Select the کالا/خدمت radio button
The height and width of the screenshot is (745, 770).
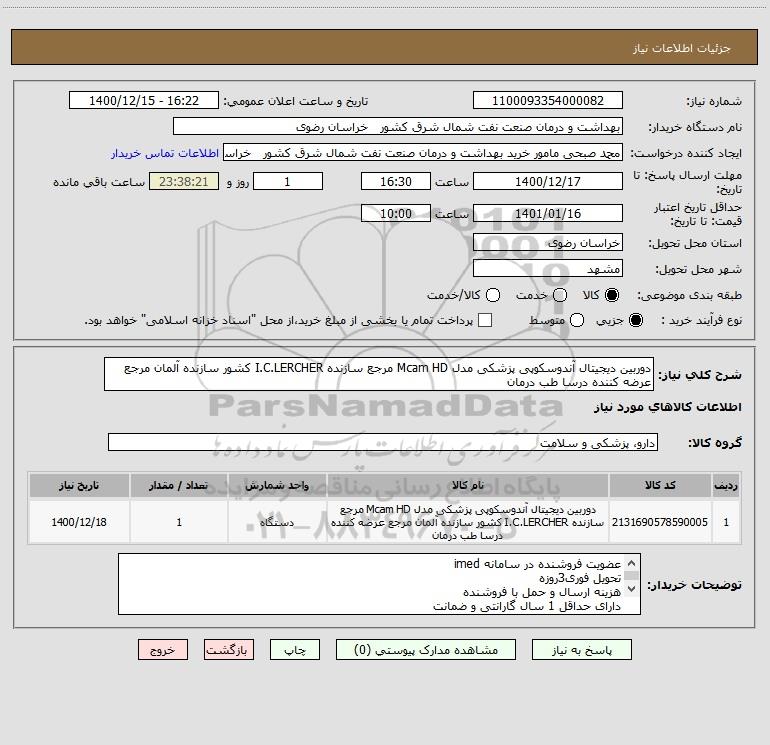pyautogui.click(x=493, y=295)
